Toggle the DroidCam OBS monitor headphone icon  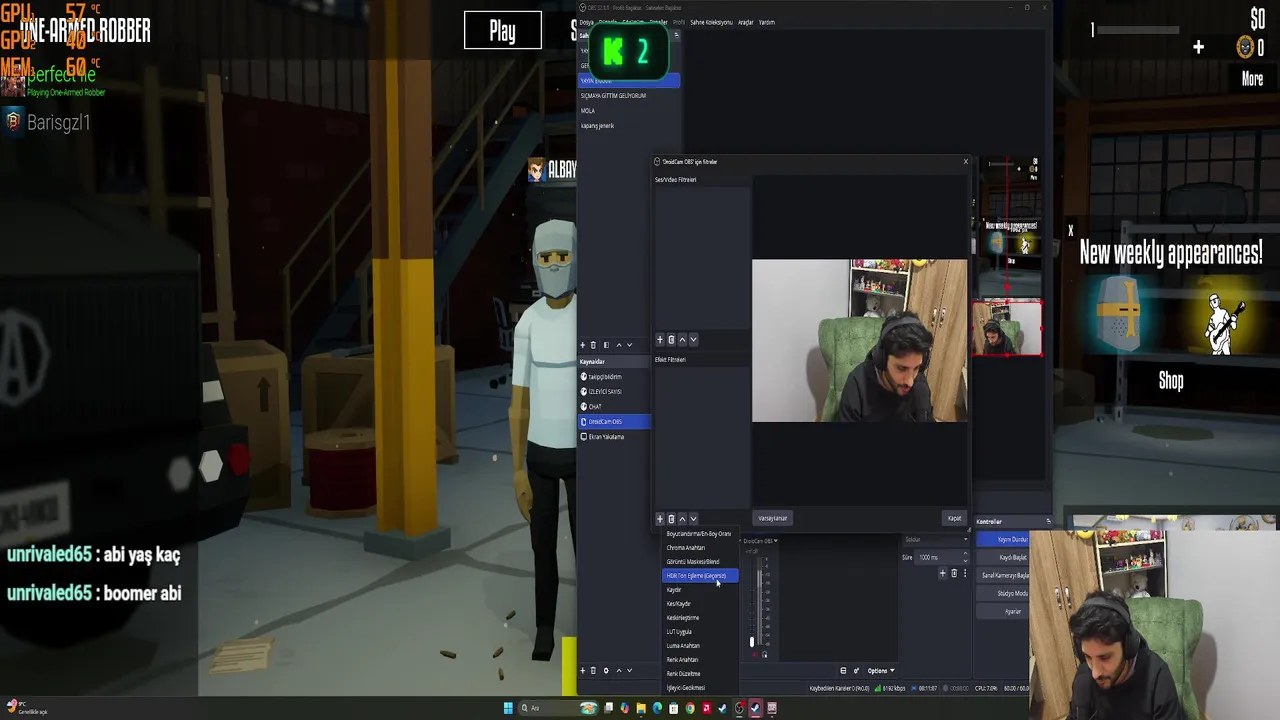point(765,654)
